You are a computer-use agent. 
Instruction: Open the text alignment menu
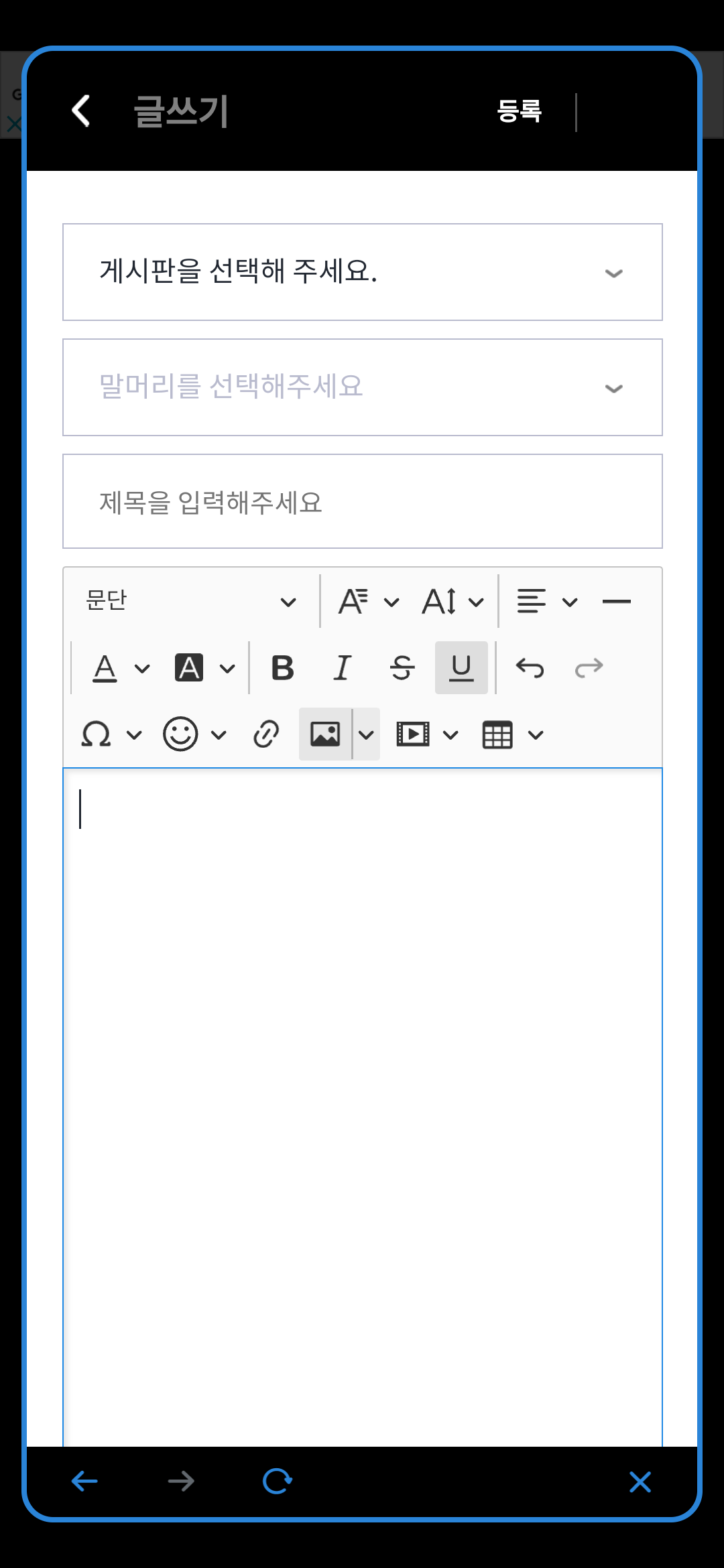[x=547, y=601]
